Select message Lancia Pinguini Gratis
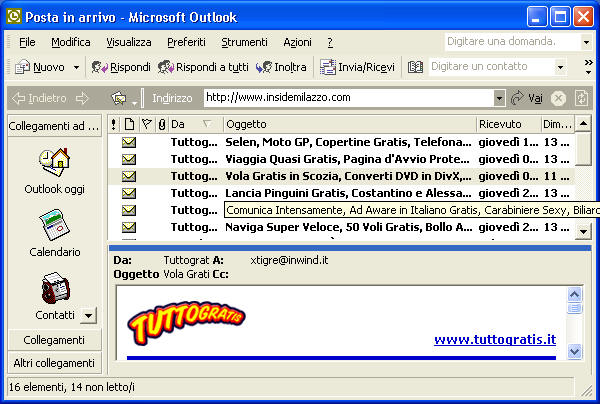 coord(341,193)
